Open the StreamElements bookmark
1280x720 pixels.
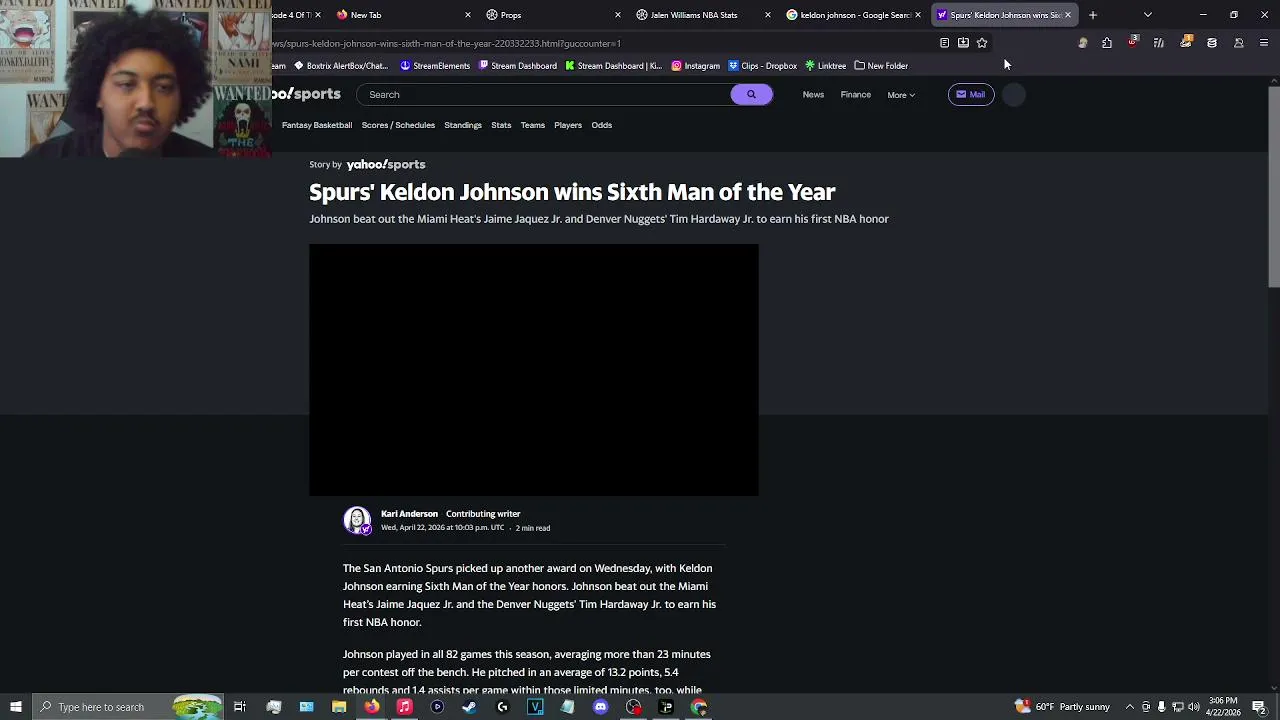tap(435, 66)
